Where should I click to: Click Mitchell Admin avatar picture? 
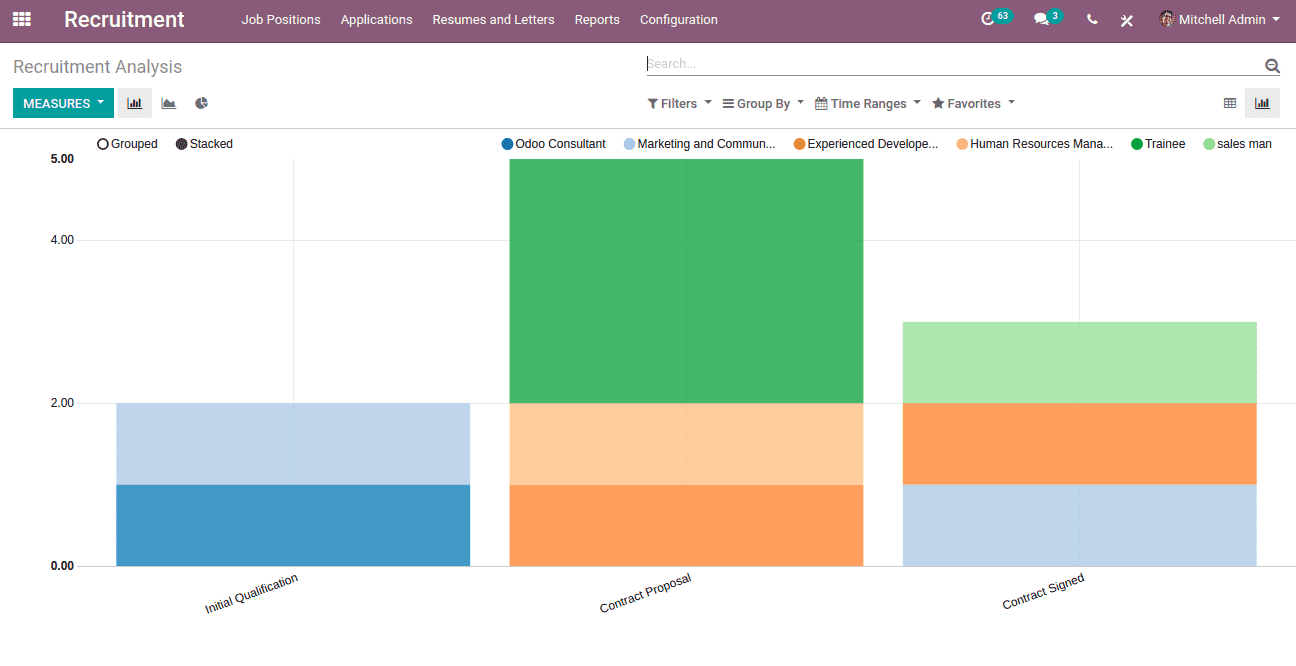(1166, 19)
